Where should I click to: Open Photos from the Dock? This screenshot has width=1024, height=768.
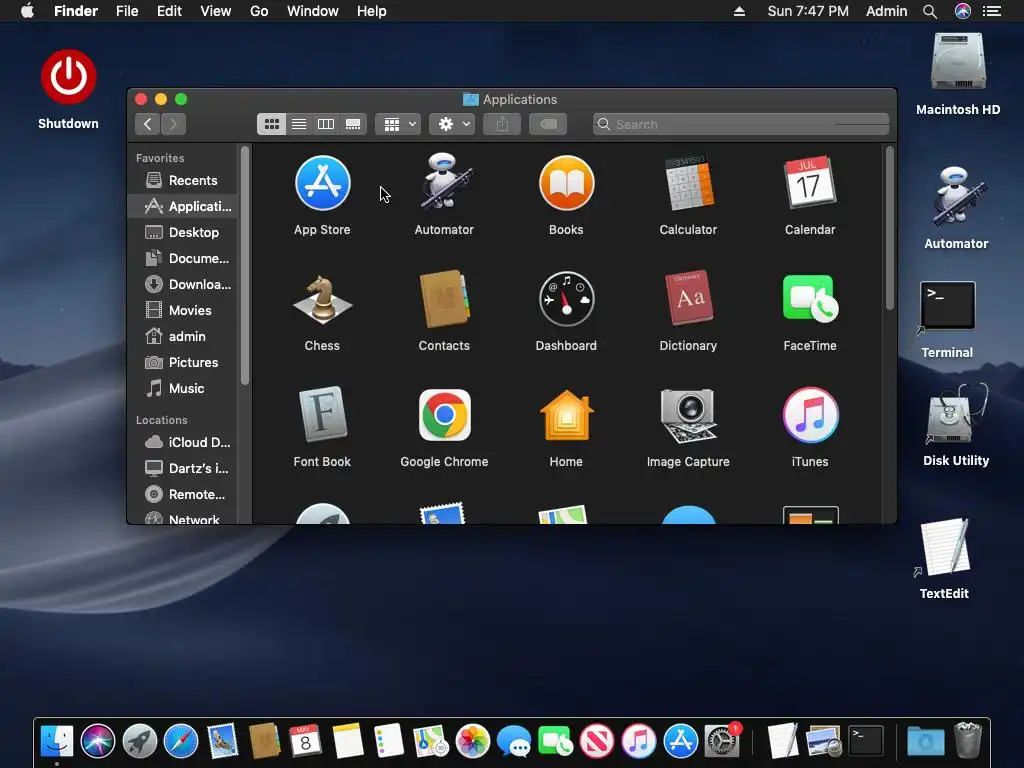[472, 741]
